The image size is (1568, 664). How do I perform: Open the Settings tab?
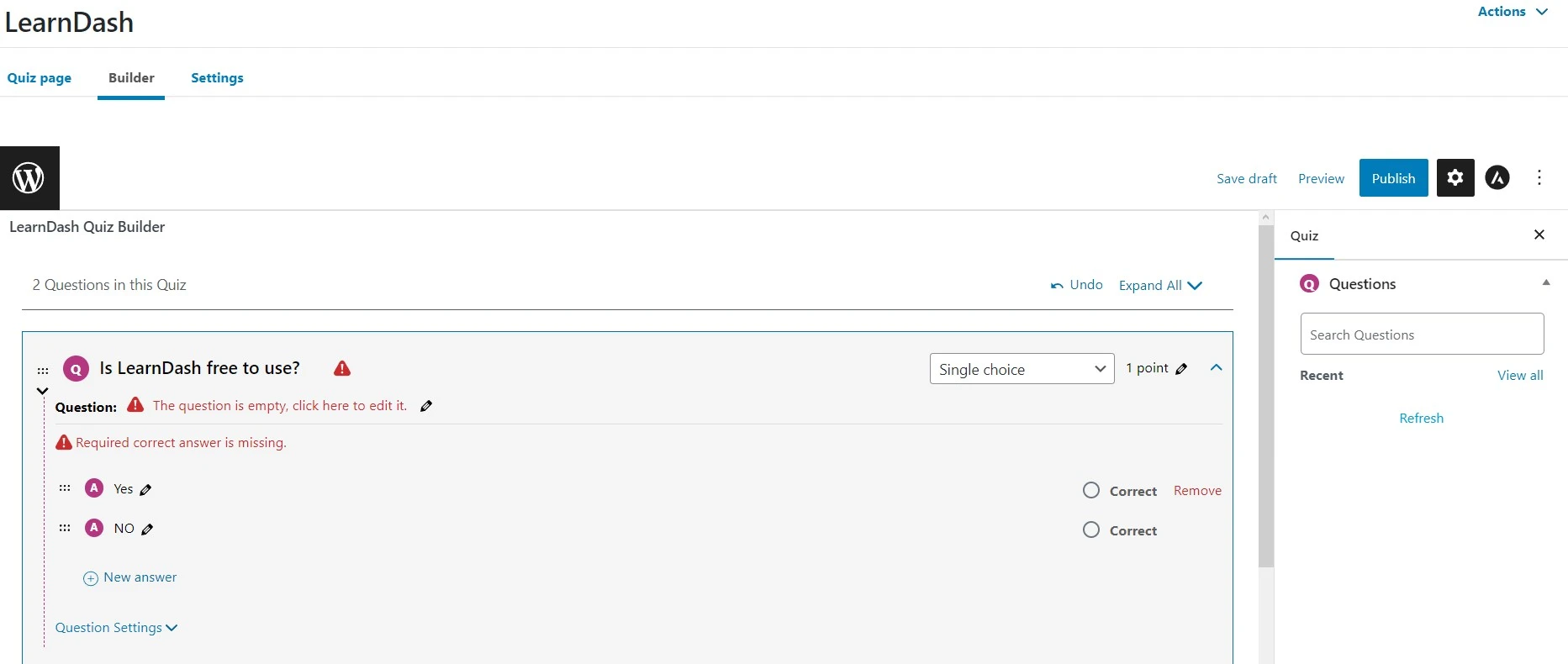[217, 77]
